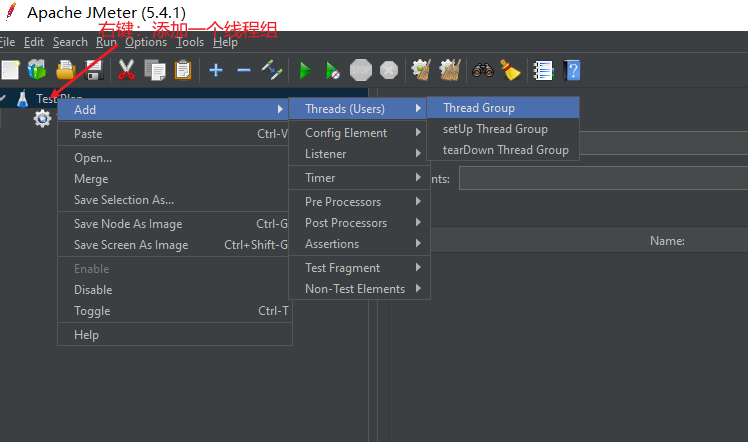Click the Open file folder icon
The width and height of the screenshot is (748, 442).
(x=65, y=70)
